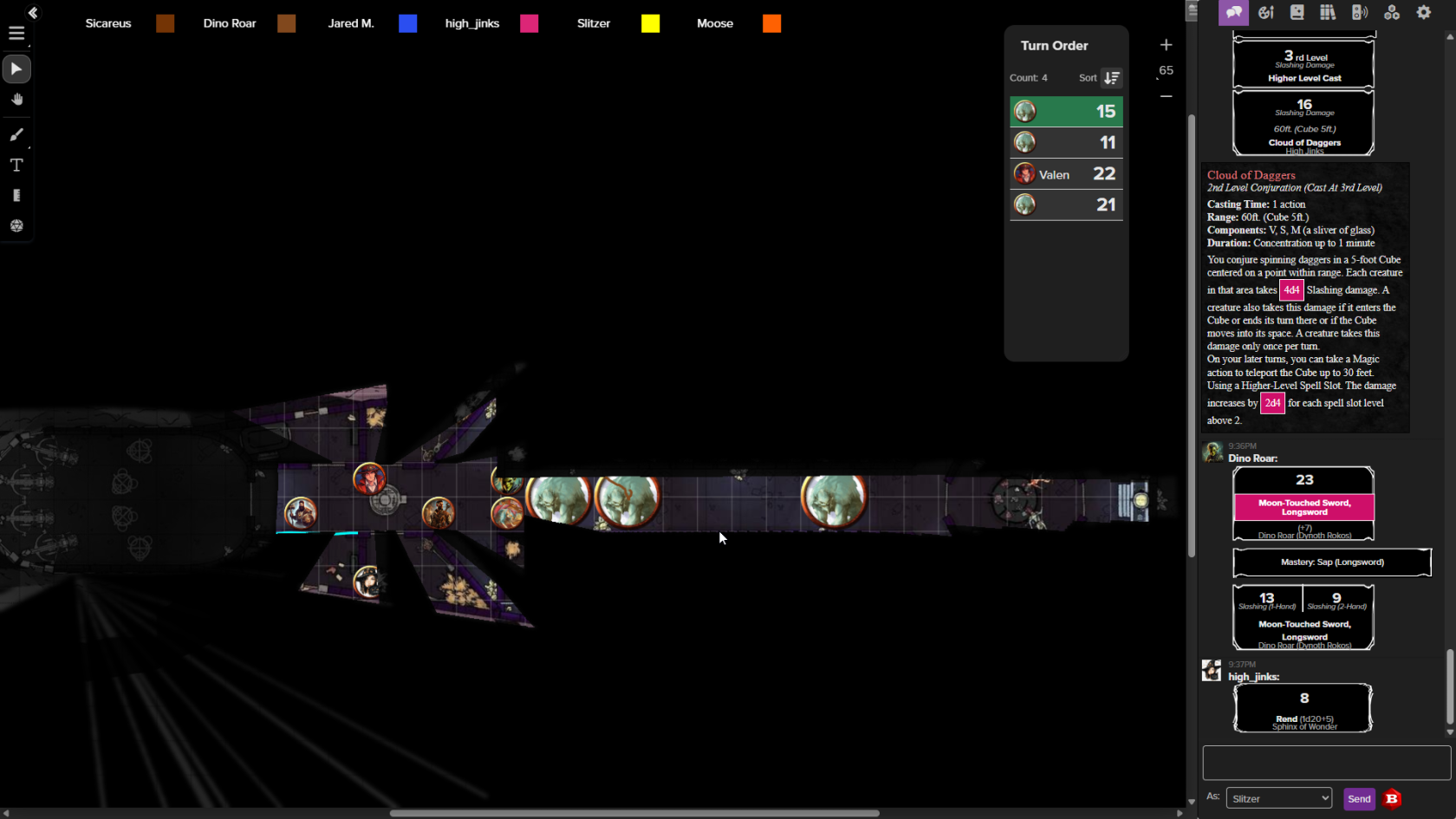Pick the Ruler measure tool
This screenshot has height=819, width=1456.
click(x=16, y=196)
